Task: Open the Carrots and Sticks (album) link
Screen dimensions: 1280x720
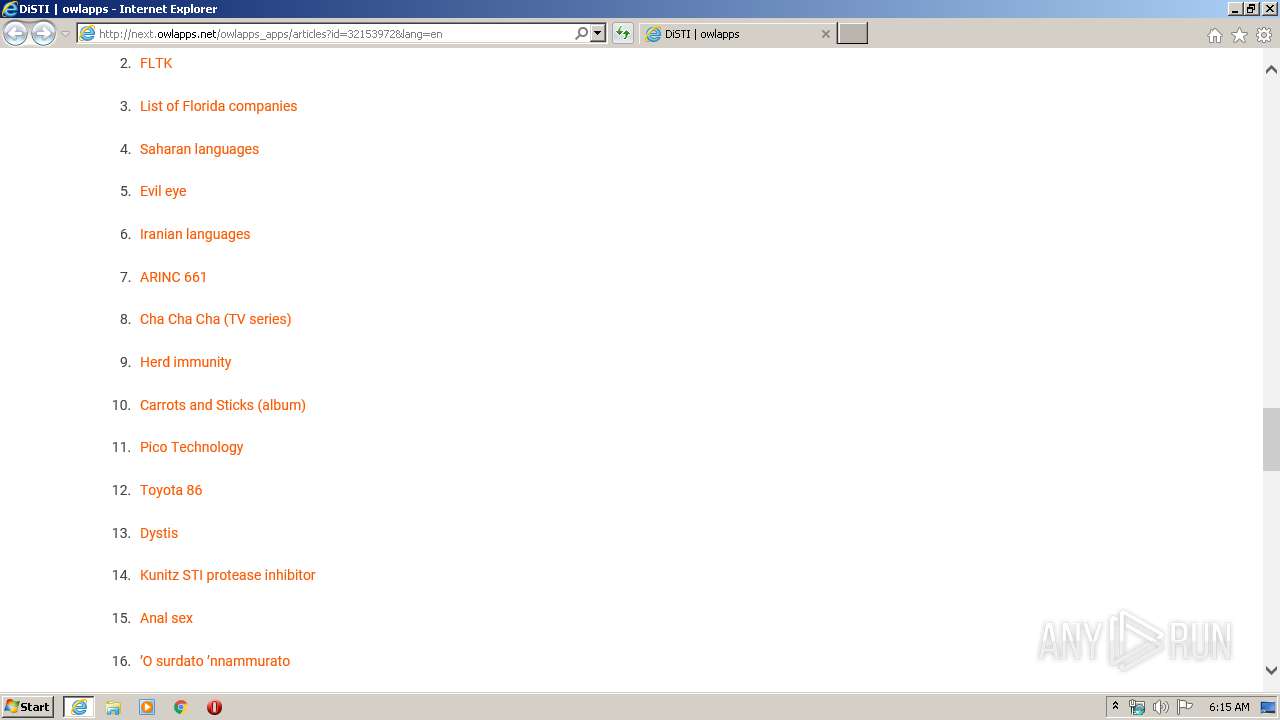Action: tap(222, 405)
